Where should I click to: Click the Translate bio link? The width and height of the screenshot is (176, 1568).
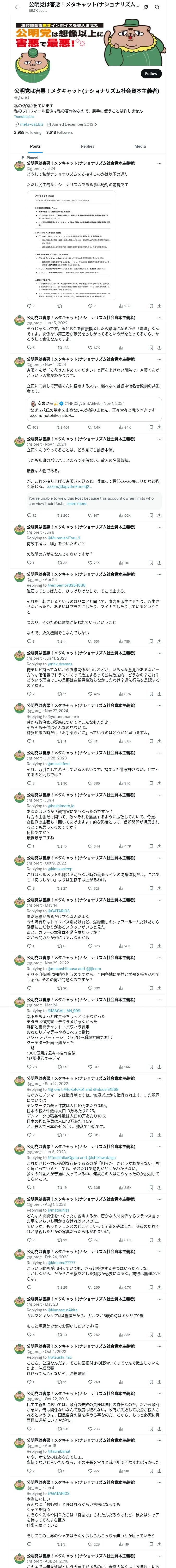[x=24, y=117]
